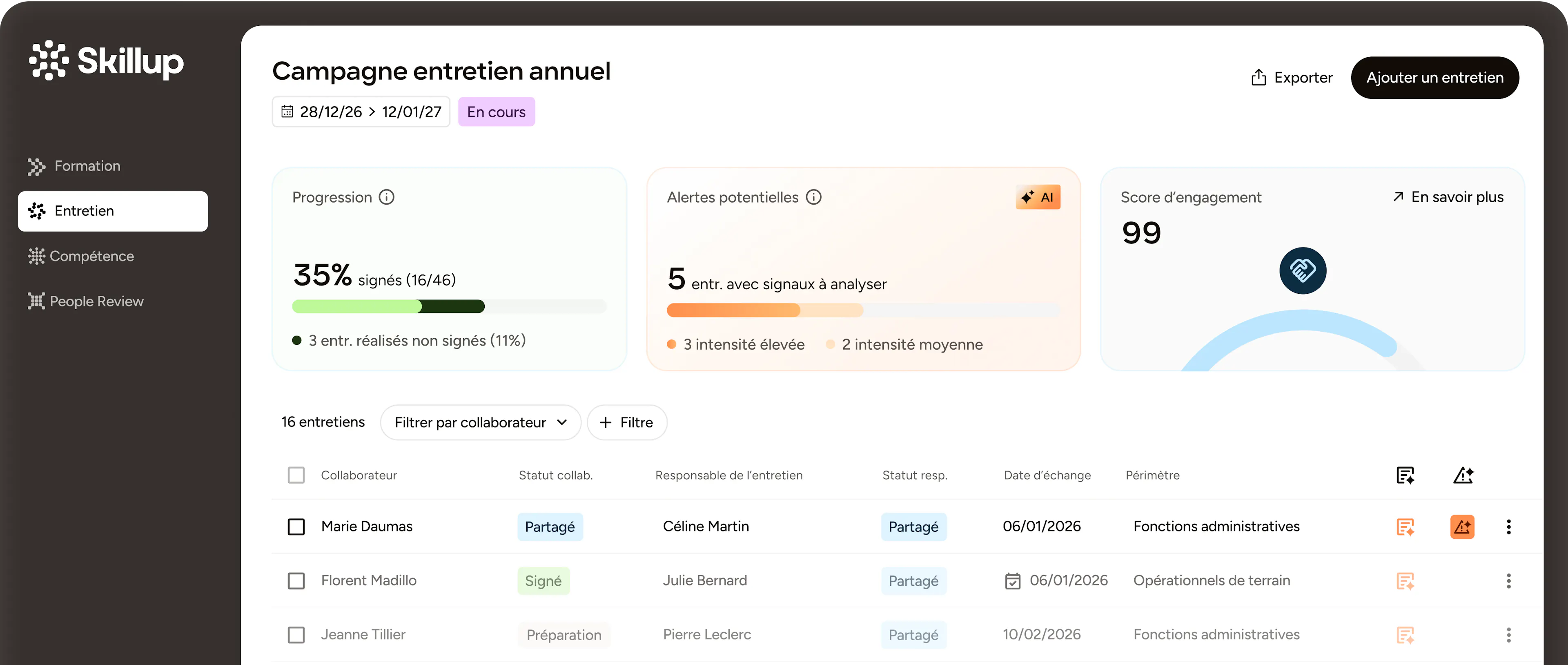
Task: Click the AI alert column header icon
Action: click(1463, 475)
